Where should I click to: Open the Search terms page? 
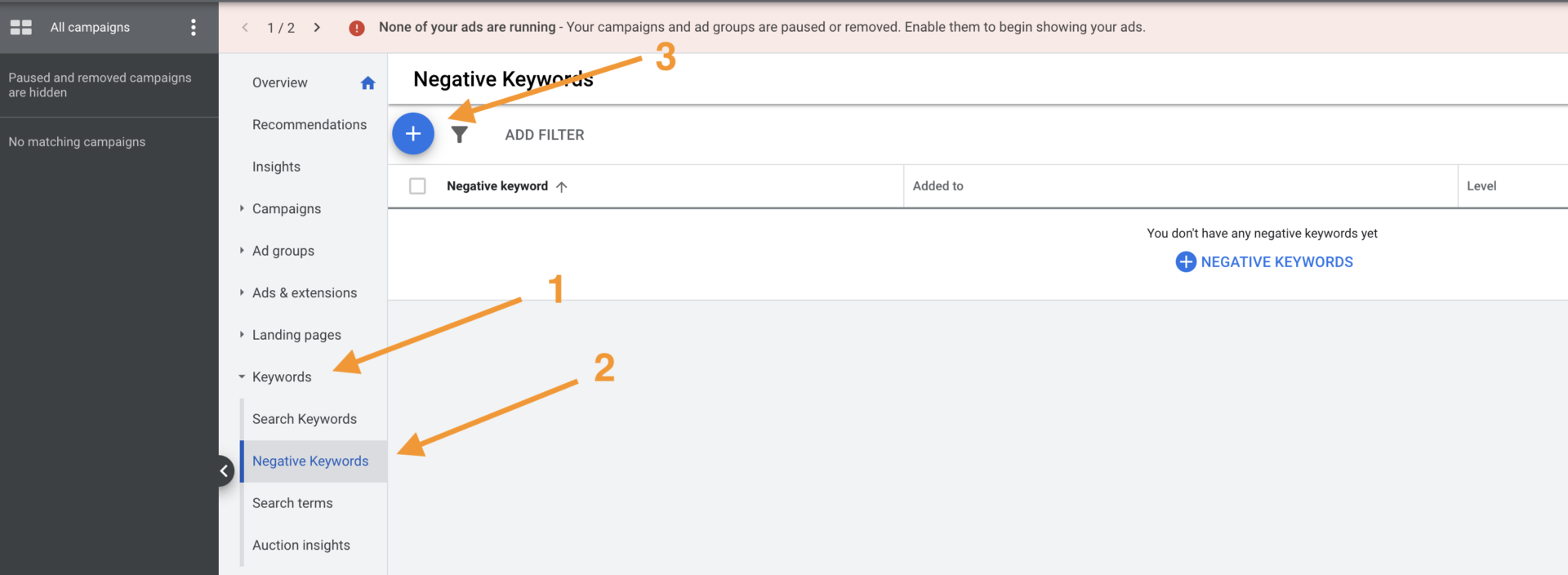292,503
